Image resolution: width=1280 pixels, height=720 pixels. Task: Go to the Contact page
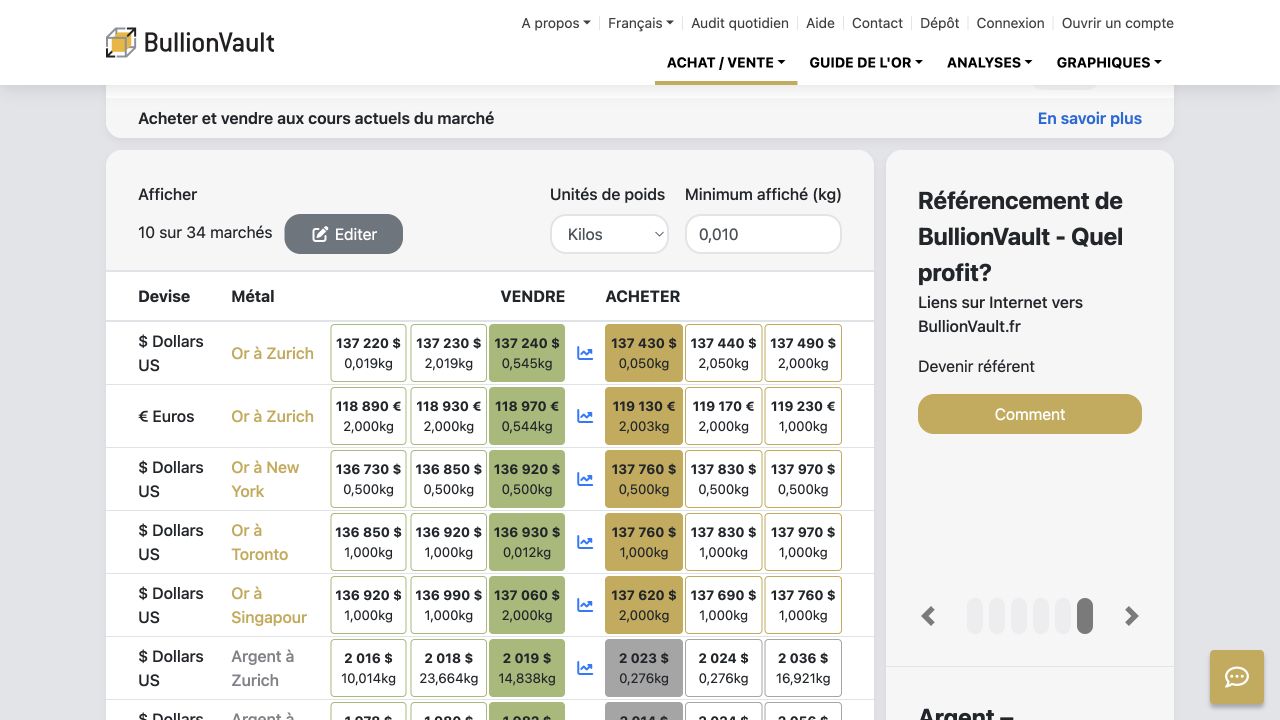[x=877, y=23]
